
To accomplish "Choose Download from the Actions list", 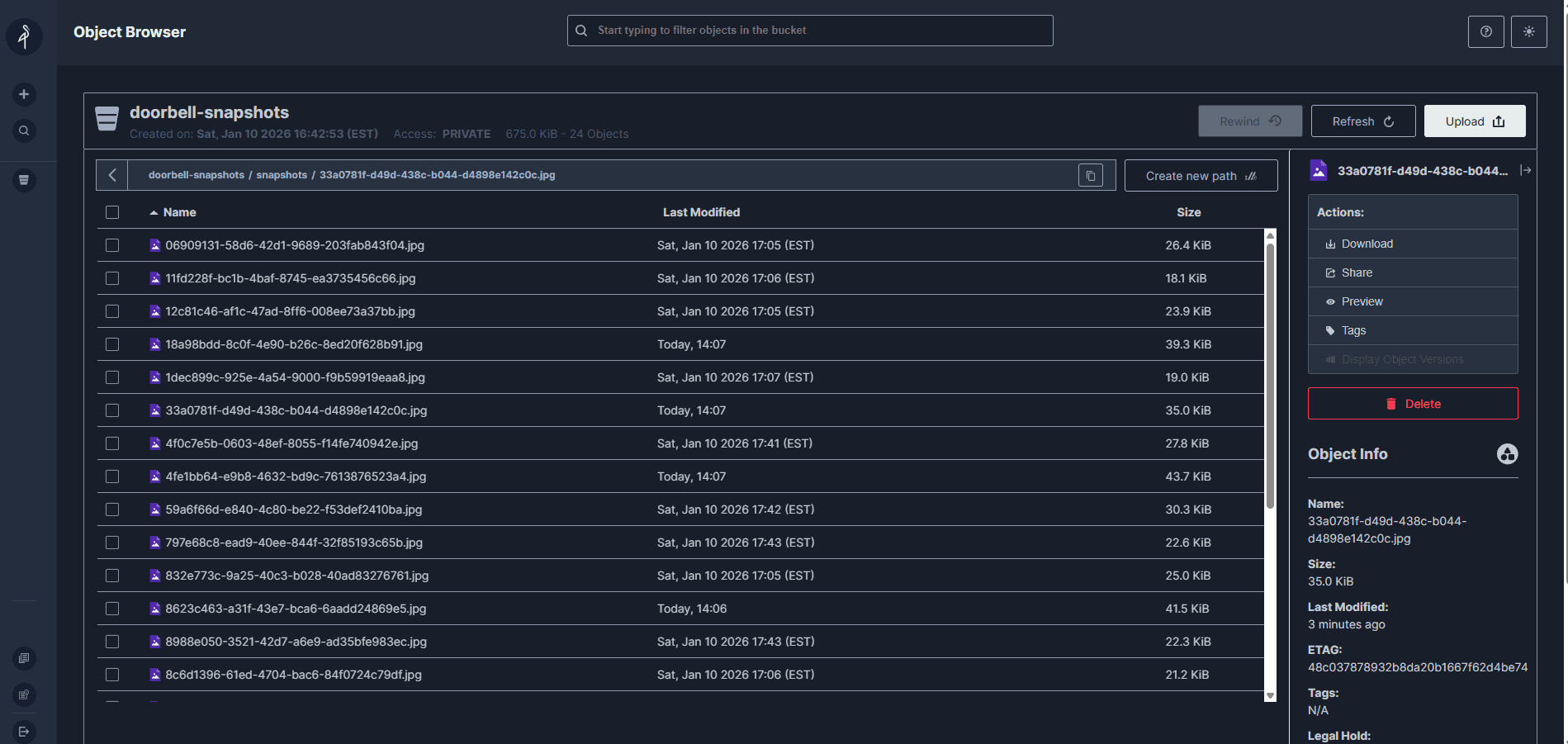I will 1367,244.
